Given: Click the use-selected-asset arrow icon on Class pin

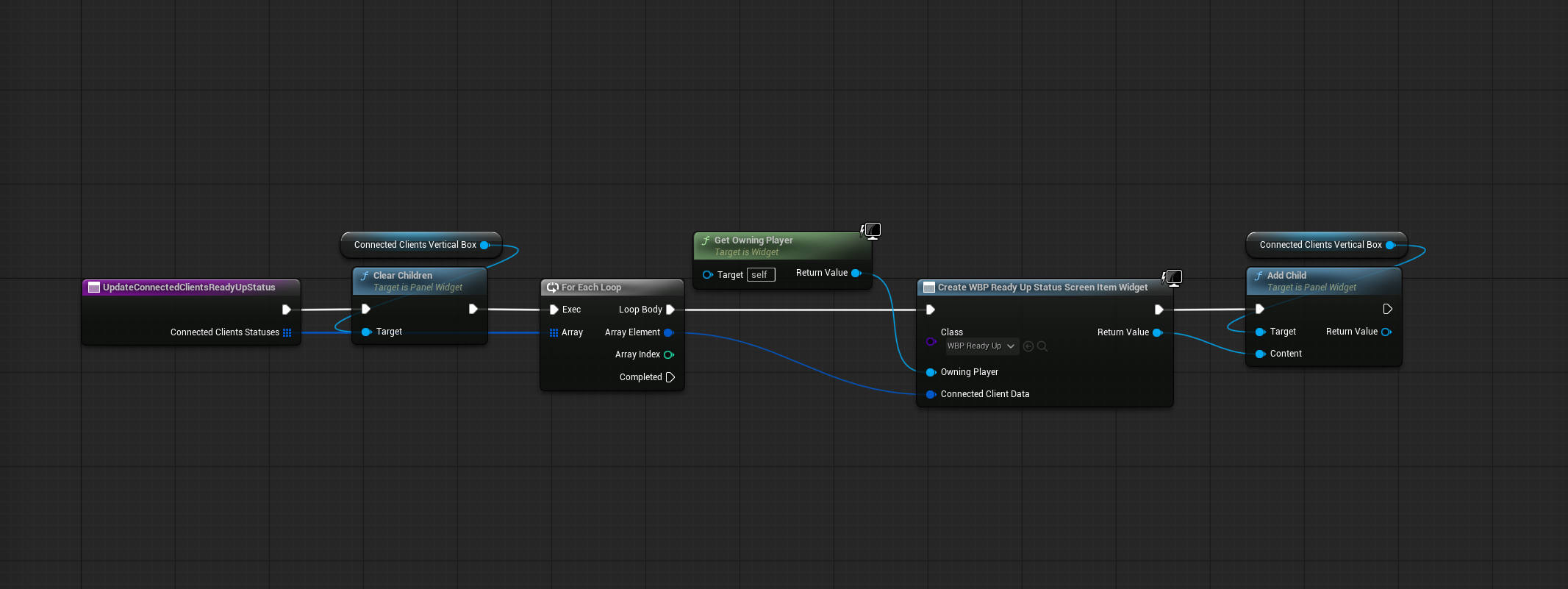Looking at the screenshot, I should point(1028,346).
